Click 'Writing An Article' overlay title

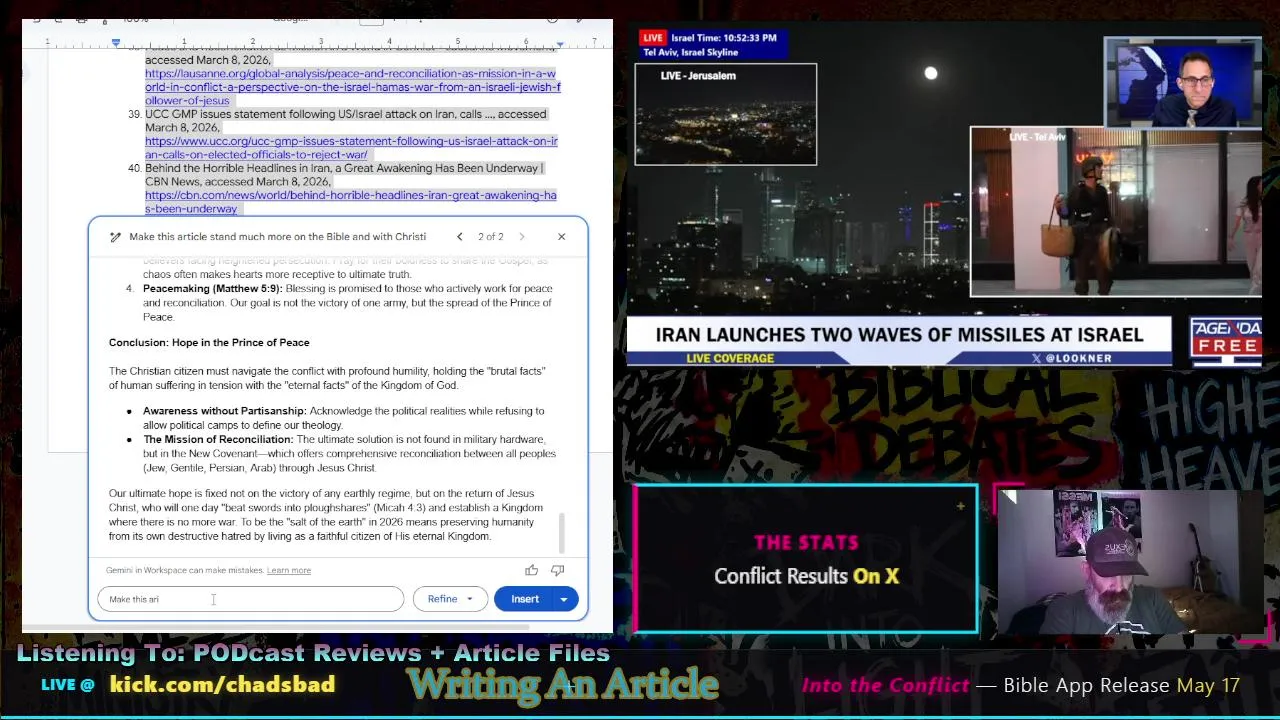pyautogui.click(x=562, y=685)
